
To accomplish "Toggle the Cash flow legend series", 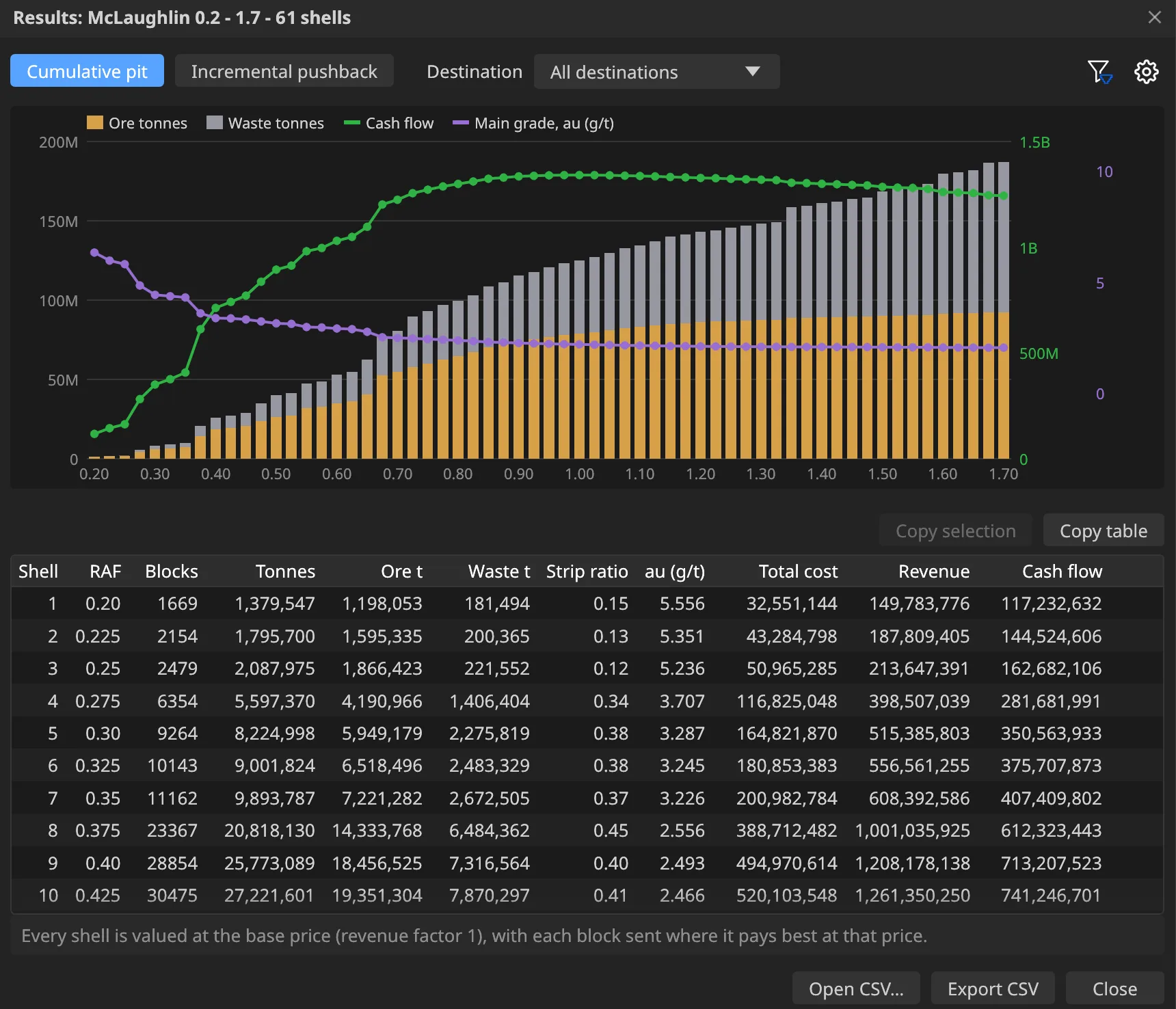I will tap(389, 123).
